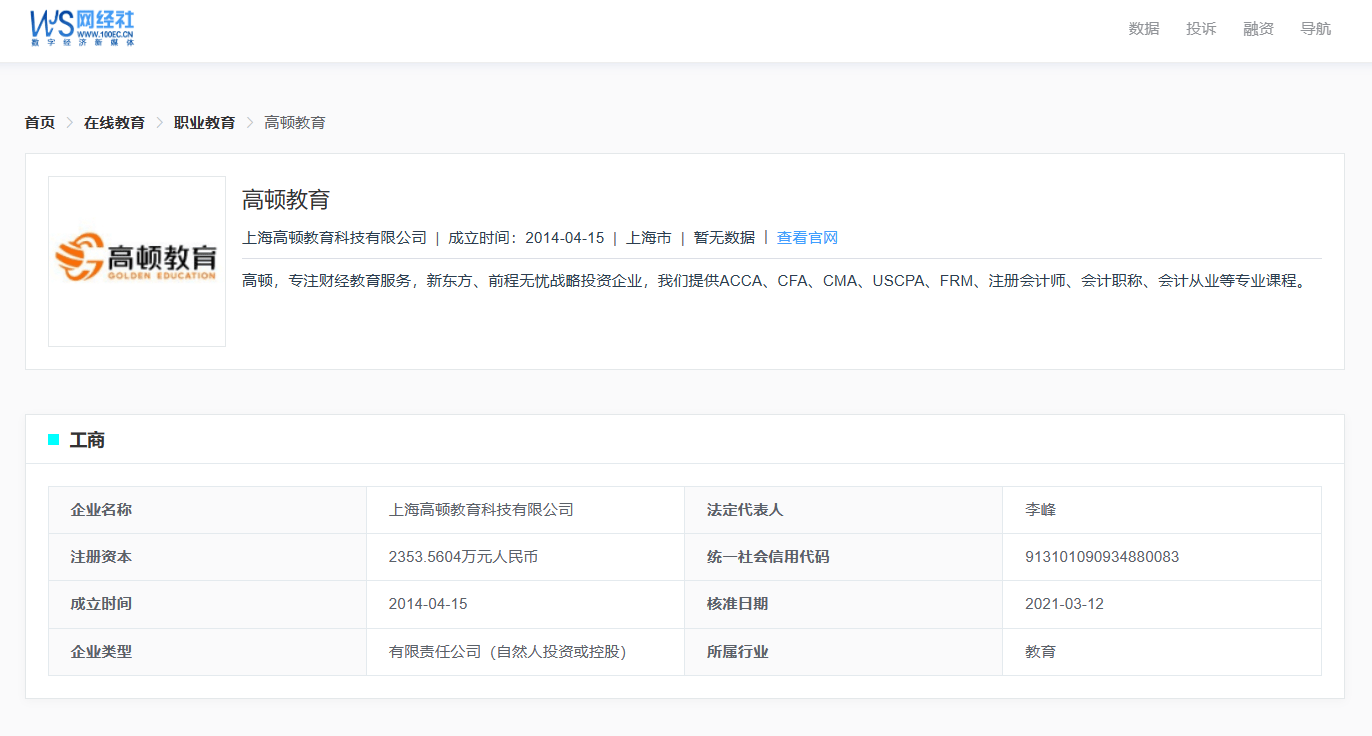Click the 上海市 location text
This screenshot has width=1372, height=736.
(x=648, y=238)
